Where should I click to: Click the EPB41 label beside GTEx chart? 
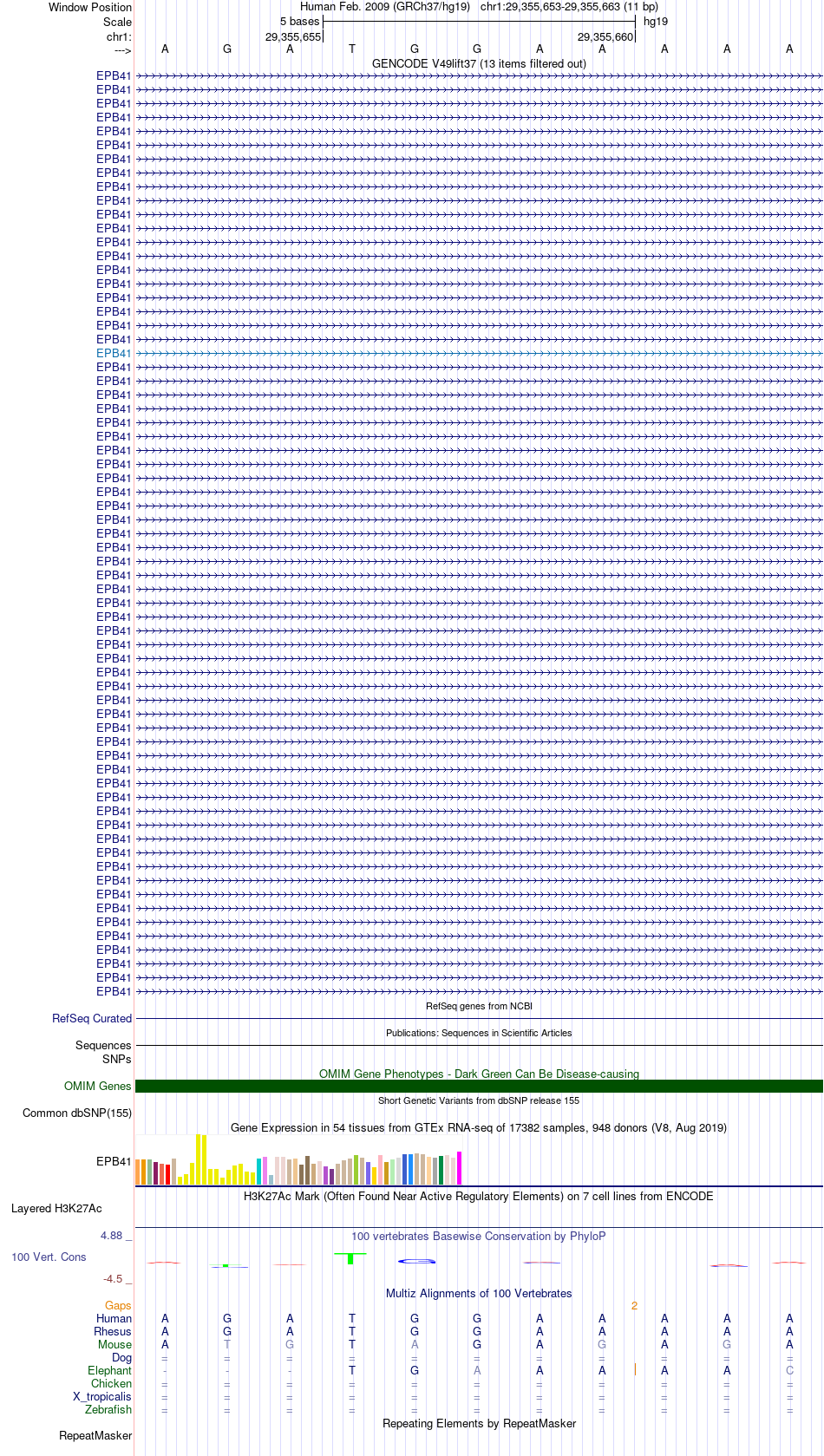114,1161
